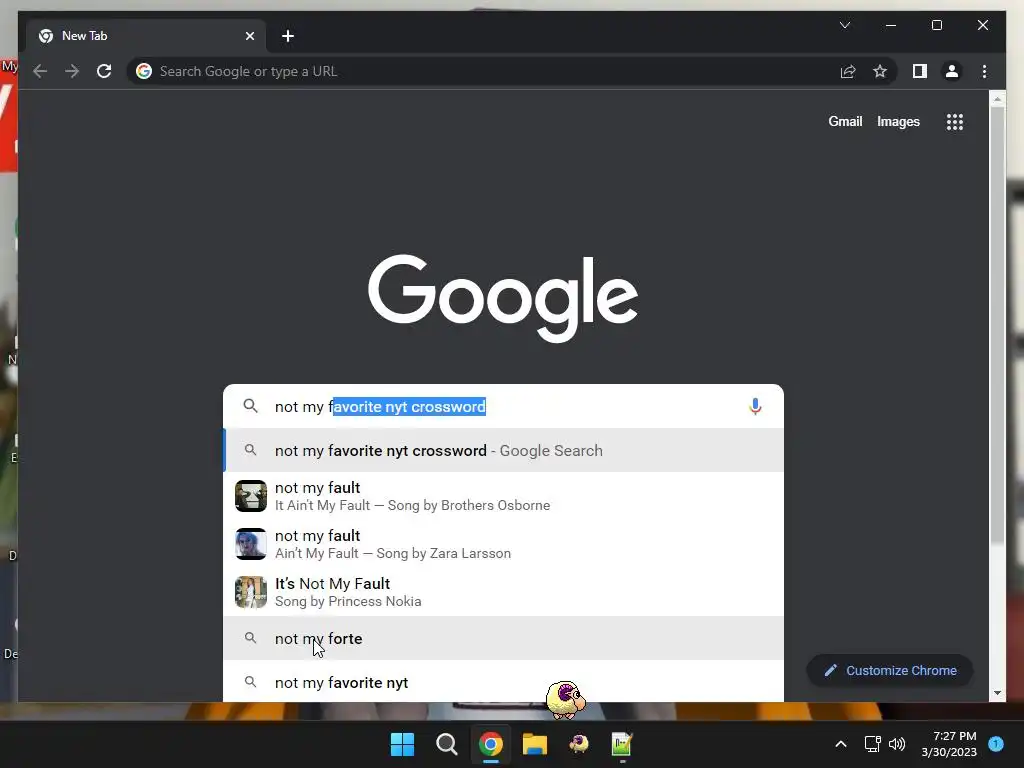The height and width of the screenshot is (768, 1024).
Task: Open Gmail link
Action: (845, 121)
